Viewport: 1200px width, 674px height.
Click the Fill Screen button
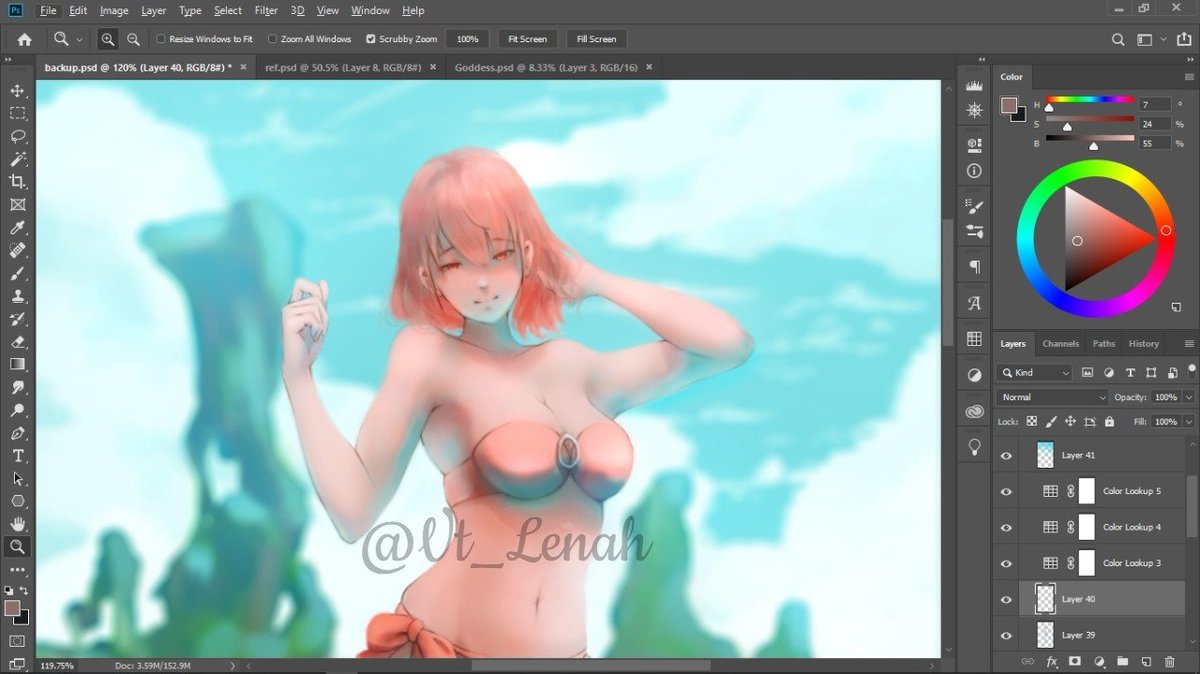point(596,39)
